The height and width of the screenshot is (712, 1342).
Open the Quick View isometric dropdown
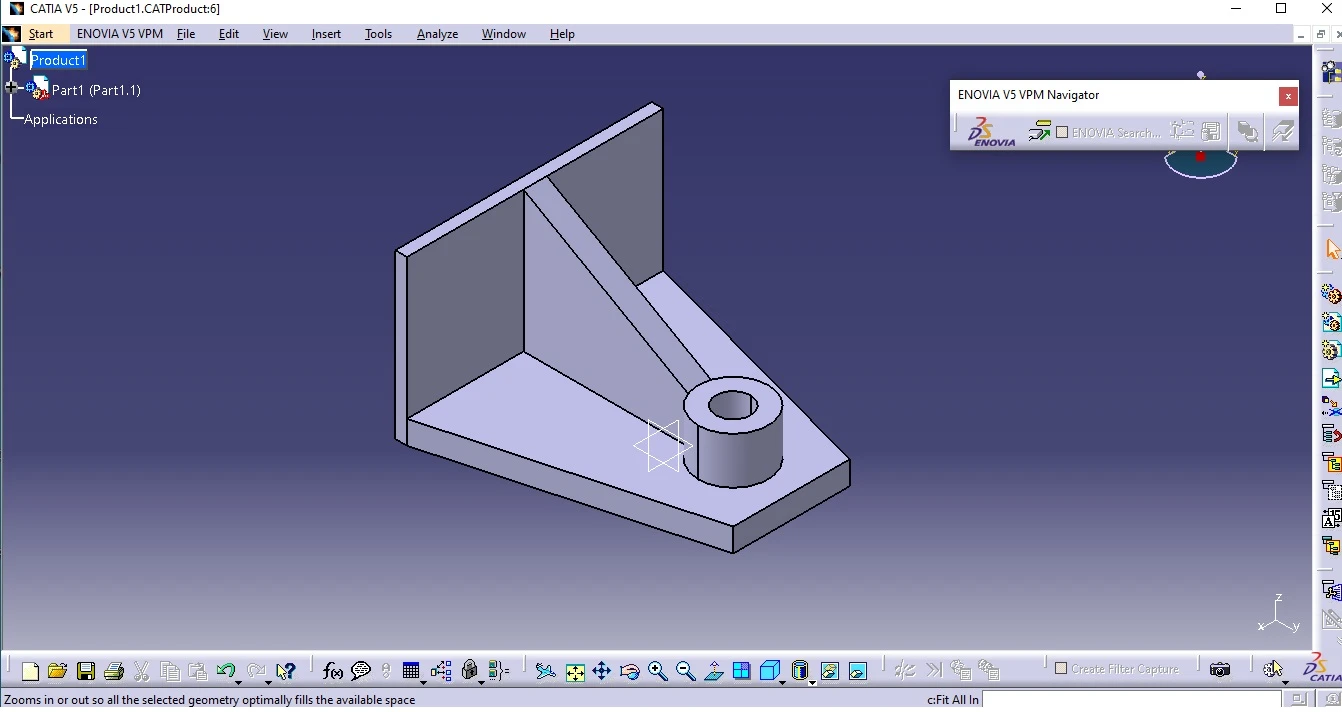[x=781, y=681]
